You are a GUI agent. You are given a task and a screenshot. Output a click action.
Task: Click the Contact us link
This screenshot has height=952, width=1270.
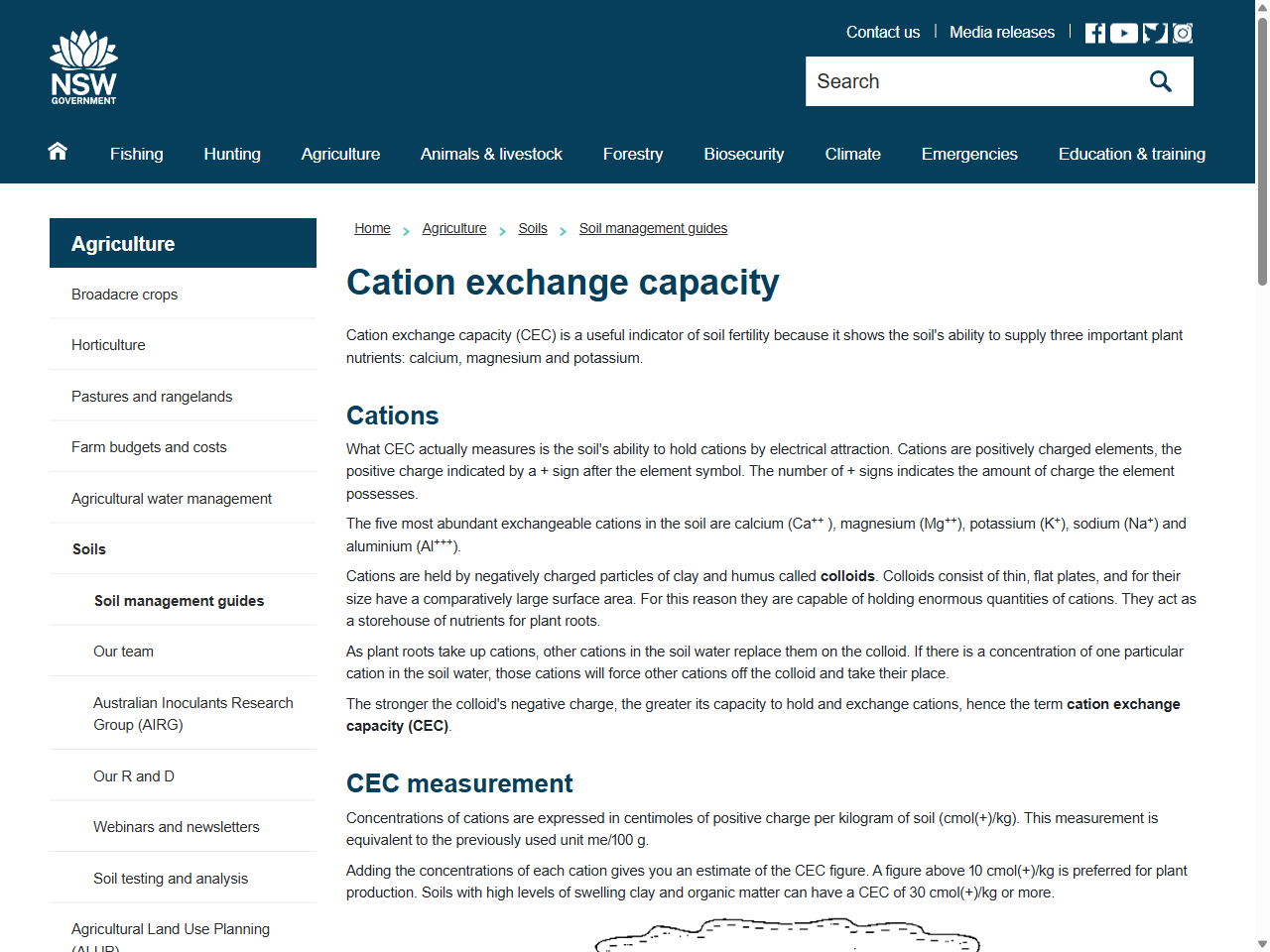(x=882, y=32)
